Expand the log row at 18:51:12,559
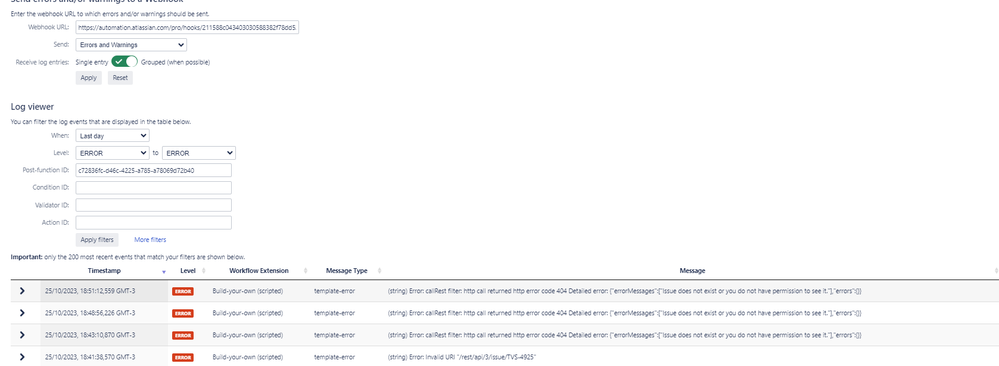Viewport: 999px width, 366px height. tap(22, 291)
